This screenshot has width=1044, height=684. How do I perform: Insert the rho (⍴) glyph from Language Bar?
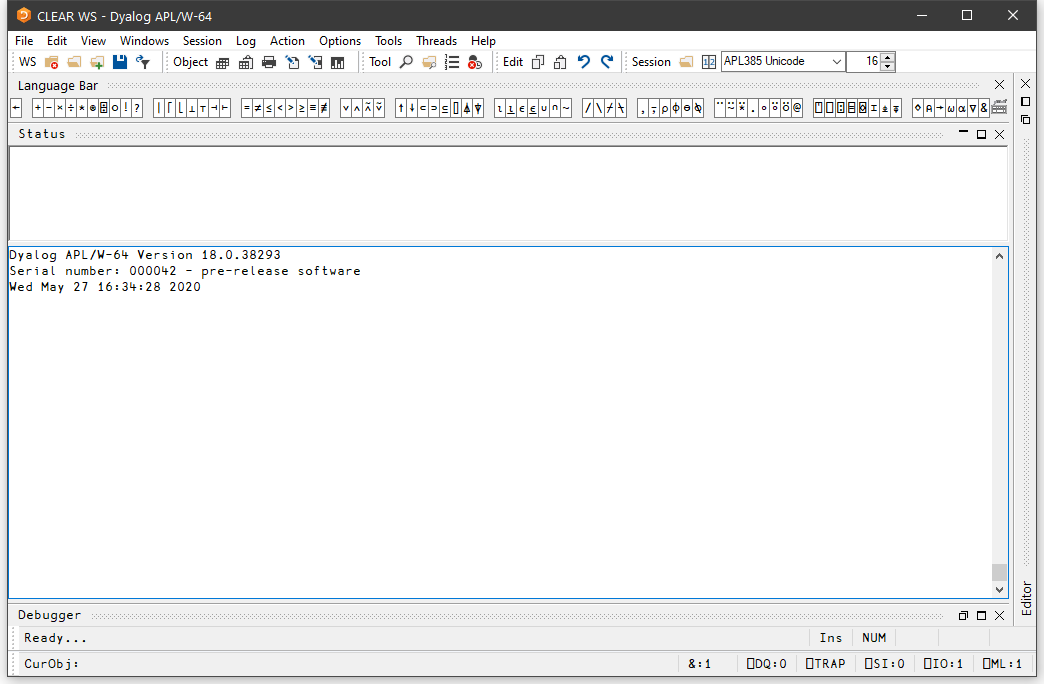[x=664, y=108]
